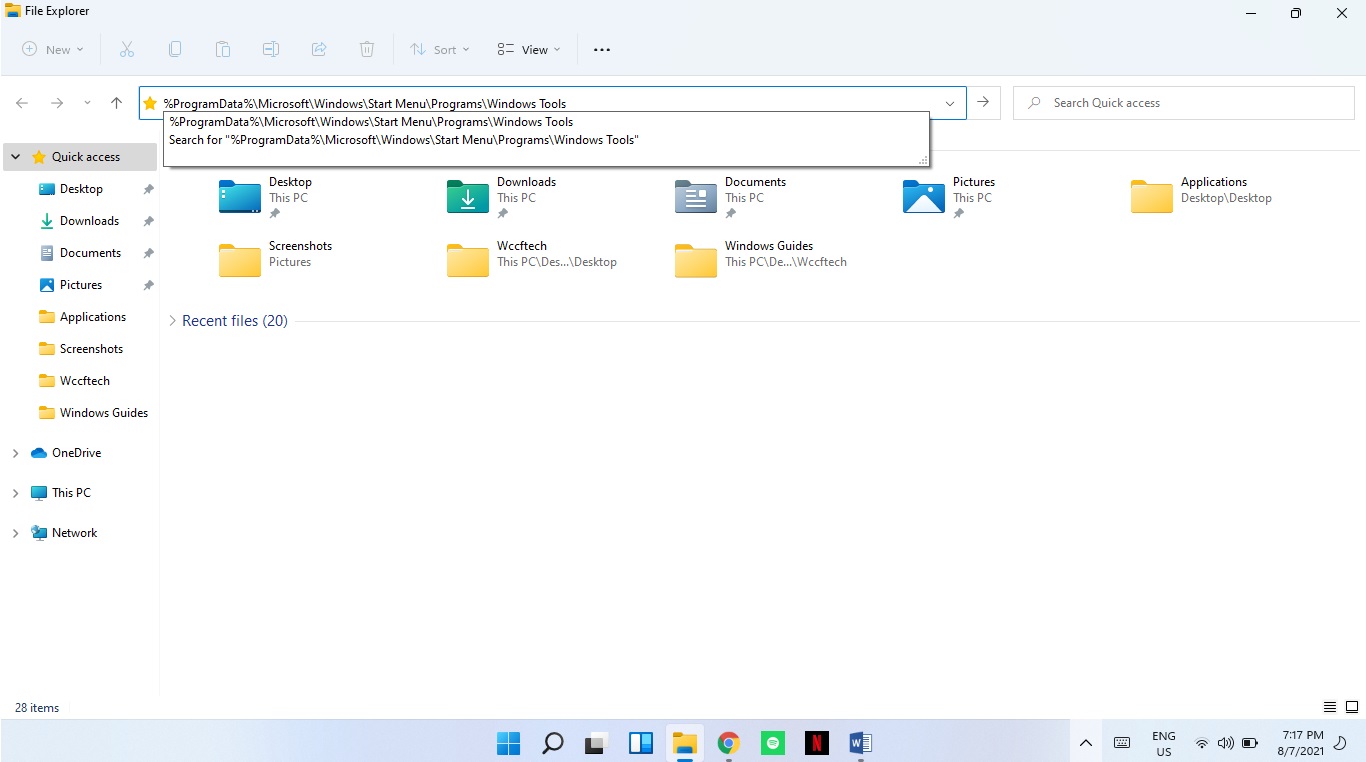Click the go-to-address arrow button
Viewport: 1366px width, 762px height.
(983, 102)
